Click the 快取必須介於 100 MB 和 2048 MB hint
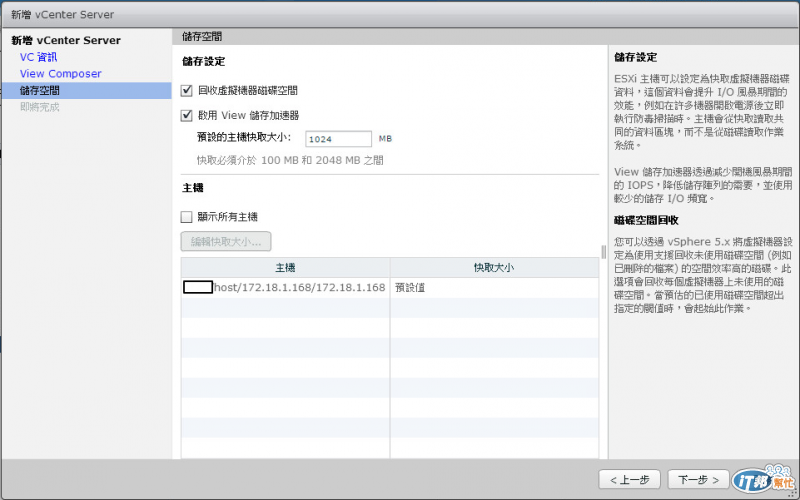Image resolution: width=800 pixels, height=500 pixels. [x=290, y=160]
